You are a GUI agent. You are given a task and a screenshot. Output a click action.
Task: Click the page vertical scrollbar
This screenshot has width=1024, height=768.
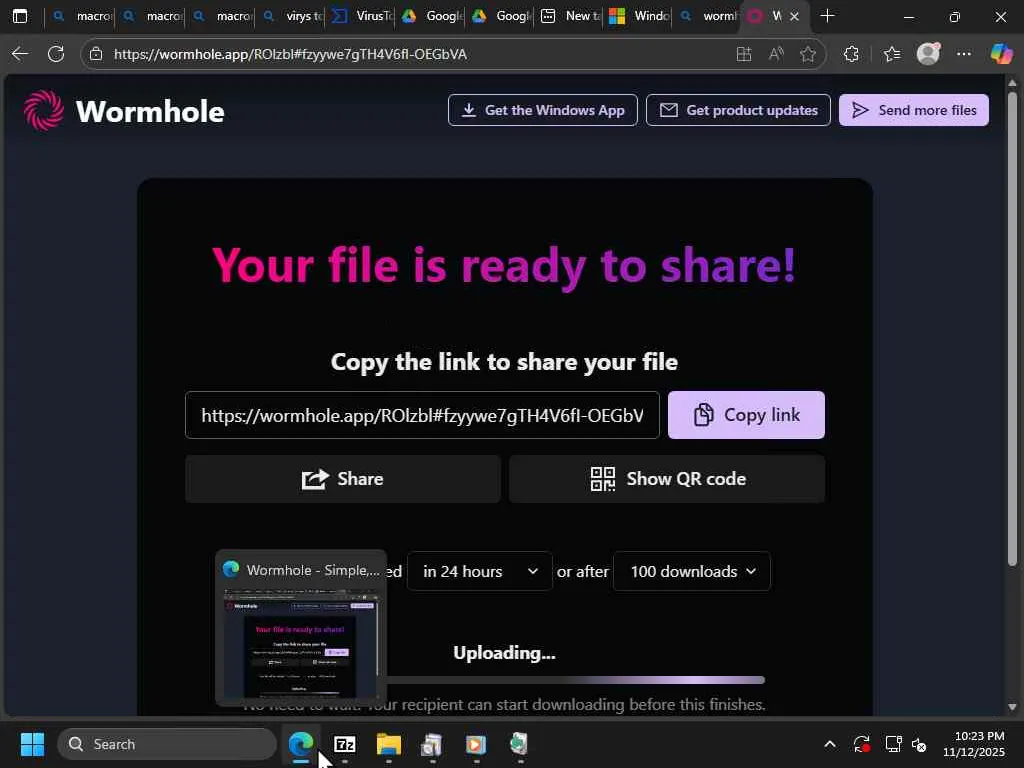[x=1012, y=328]
